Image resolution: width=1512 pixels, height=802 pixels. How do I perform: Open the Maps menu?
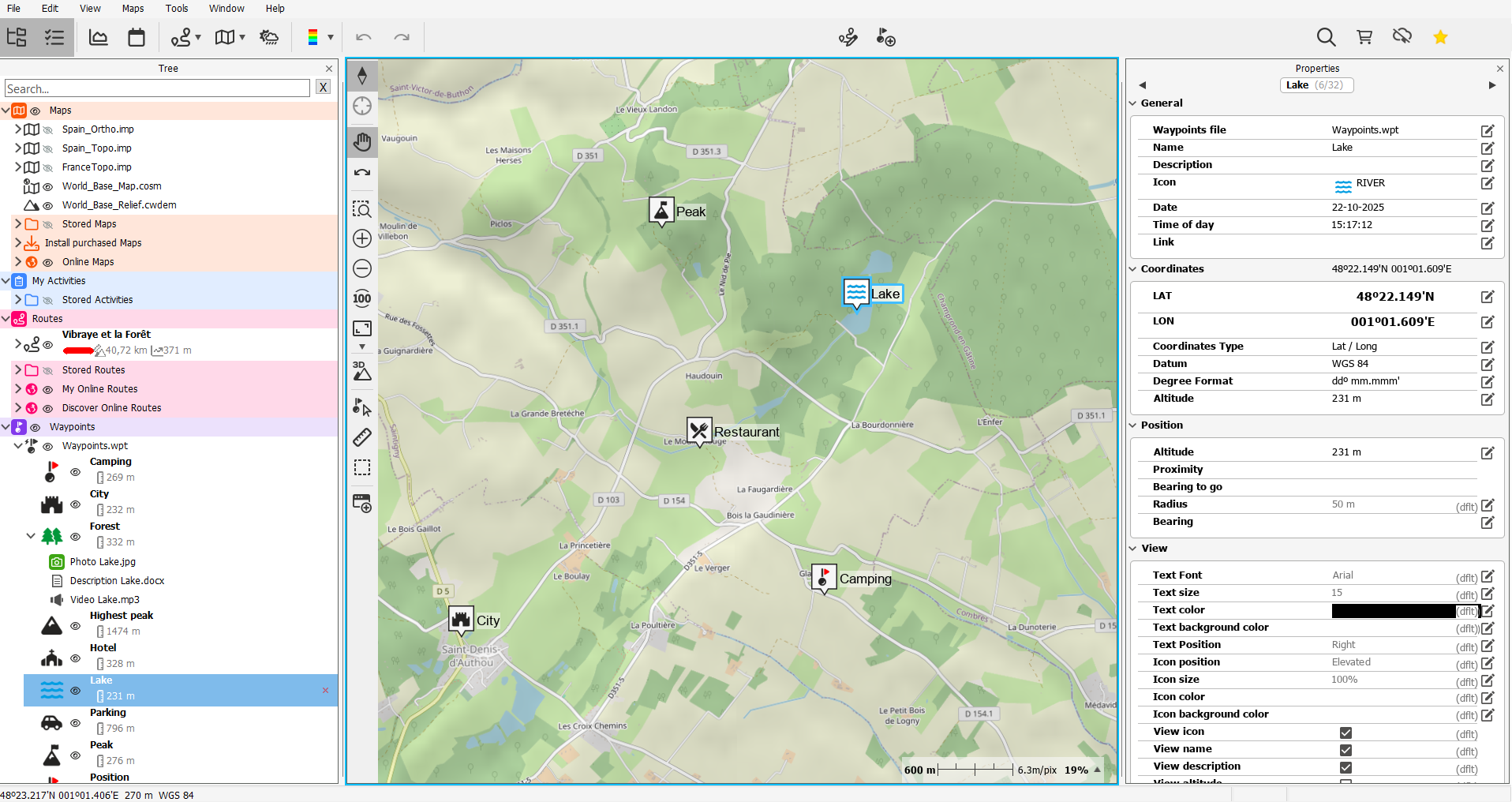click(x=133, y=9)
